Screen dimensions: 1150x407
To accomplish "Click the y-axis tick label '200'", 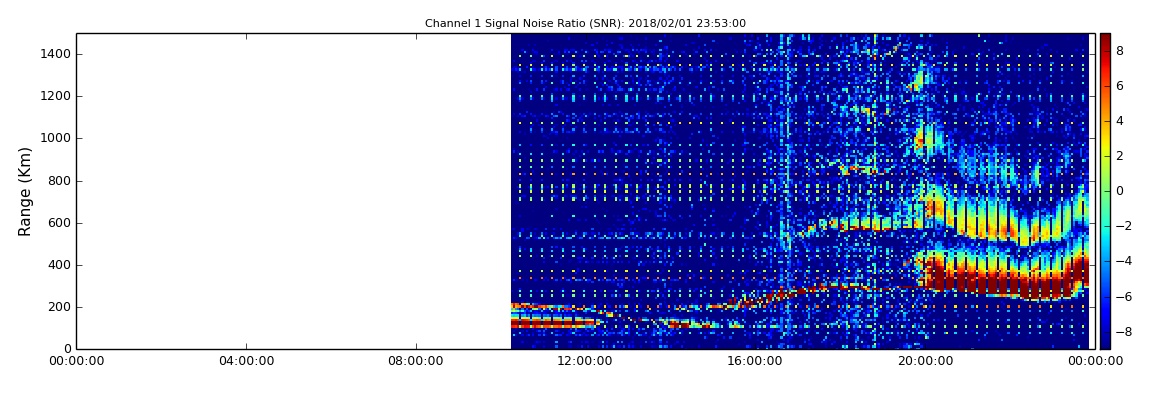I will coord(60,307).
